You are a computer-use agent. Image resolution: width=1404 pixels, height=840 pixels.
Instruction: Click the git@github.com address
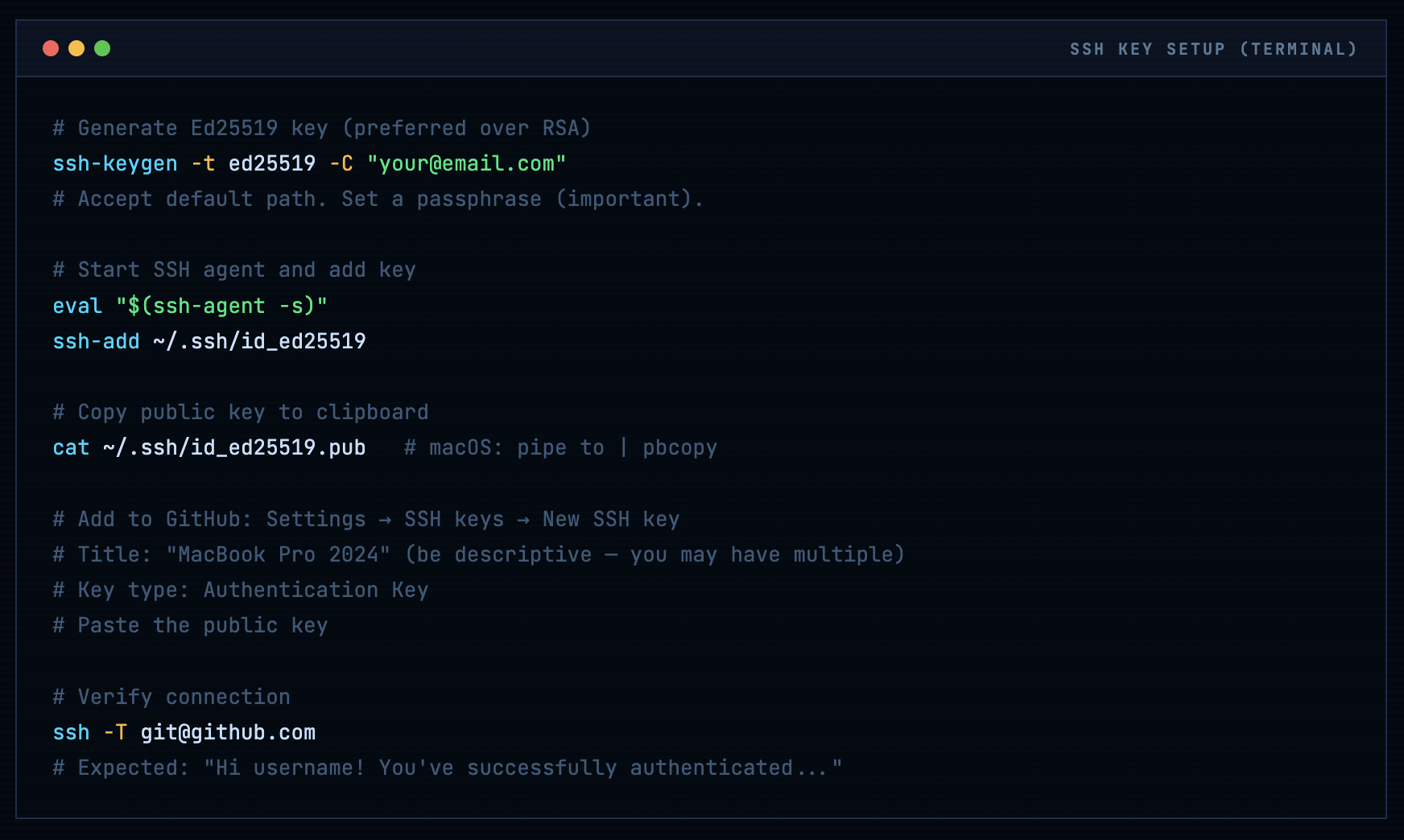coord(228,733)
